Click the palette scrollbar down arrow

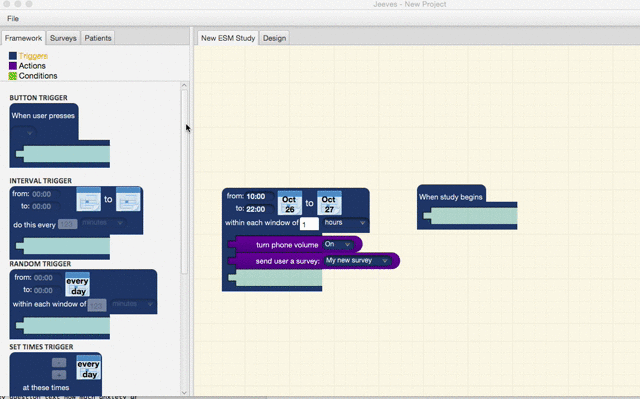pos(184,392)
